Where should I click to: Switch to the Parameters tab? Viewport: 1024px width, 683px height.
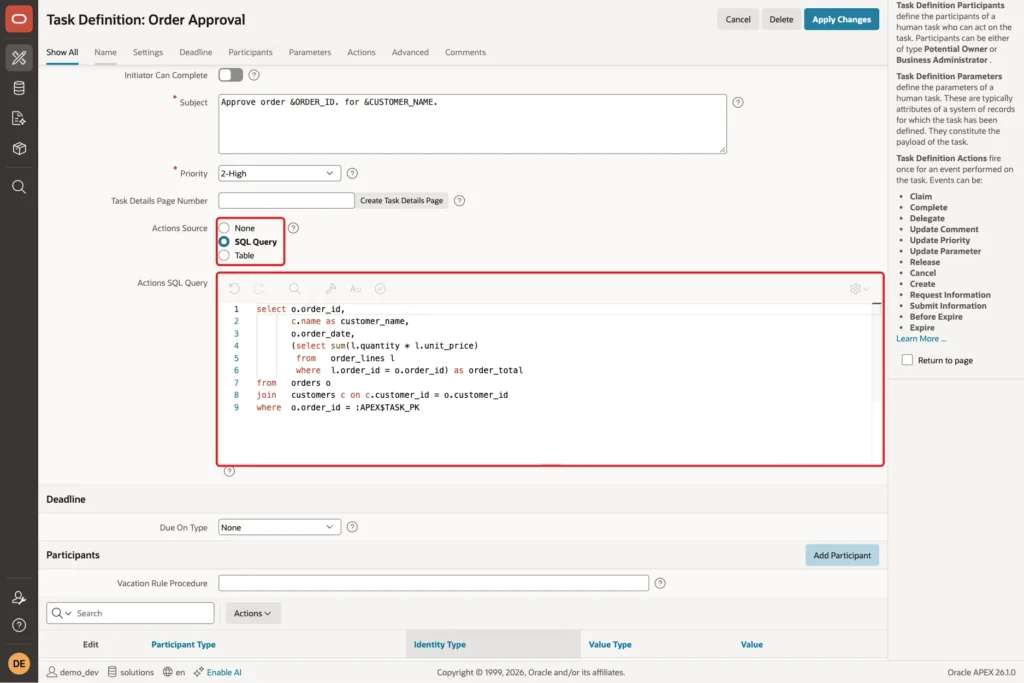point(310,52)
